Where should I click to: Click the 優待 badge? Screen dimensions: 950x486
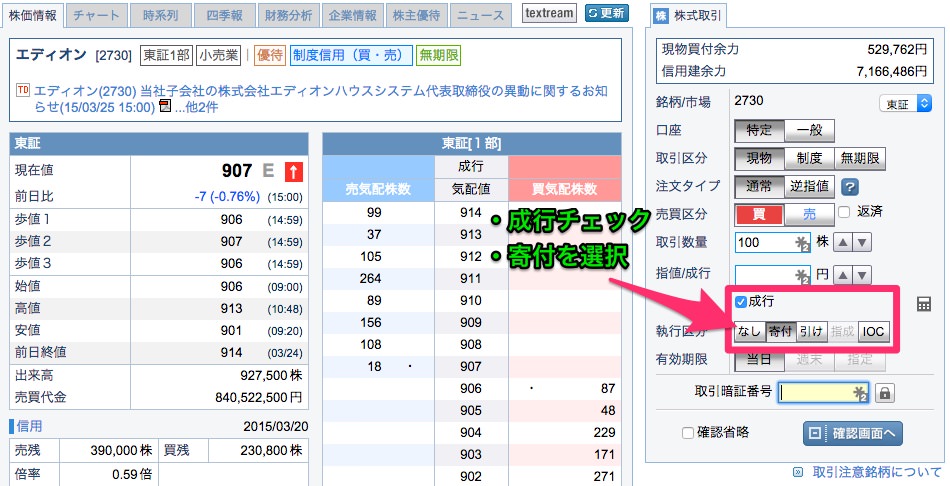270,55
